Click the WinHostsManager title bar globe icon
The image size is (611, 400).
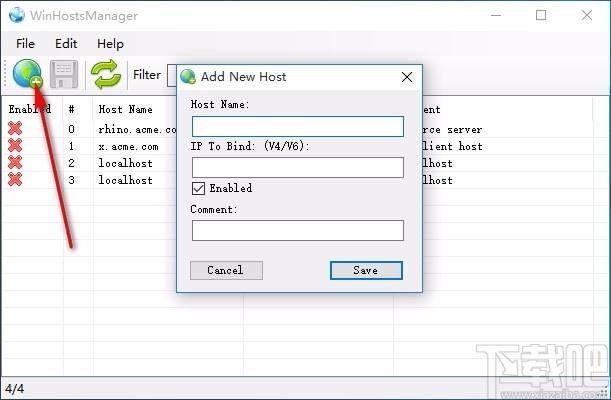17,15
